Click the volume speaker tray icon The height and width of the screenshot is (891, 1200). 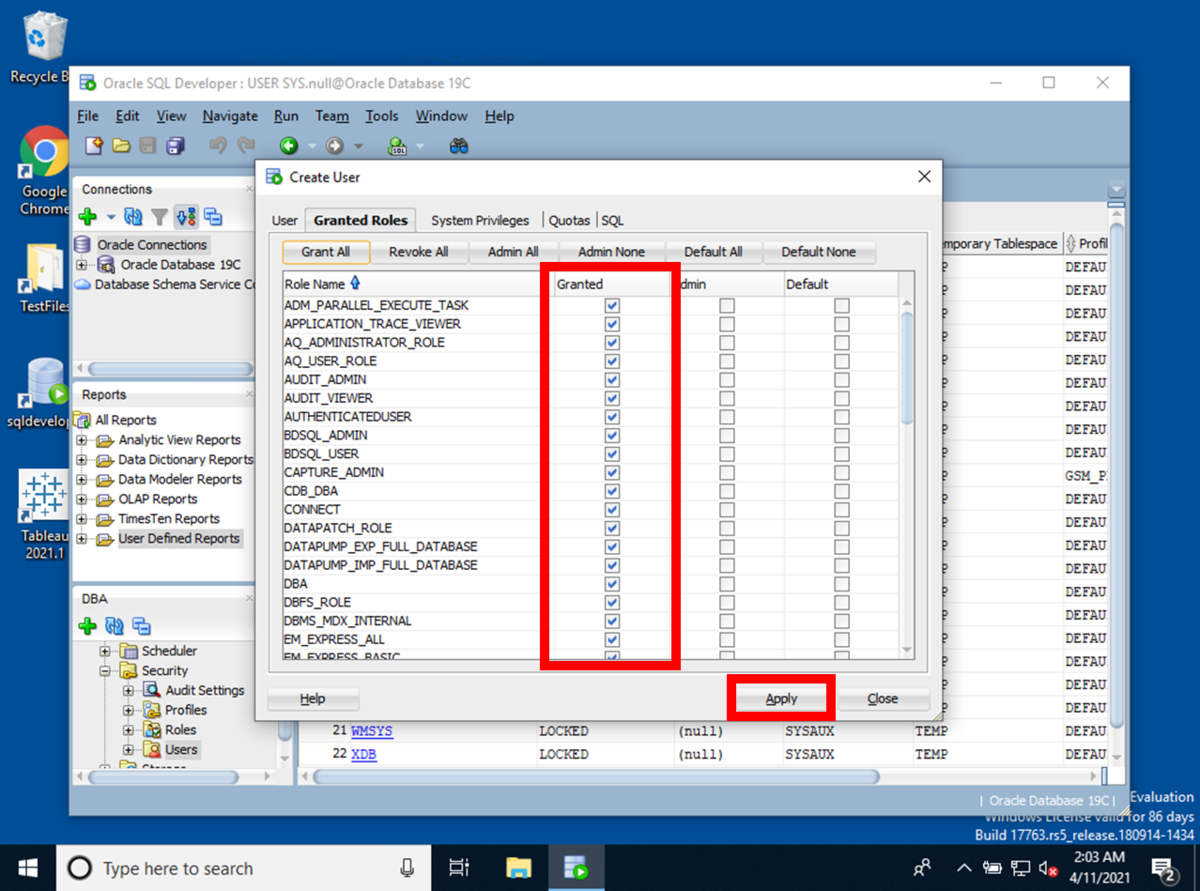(x=1049, y=867)
